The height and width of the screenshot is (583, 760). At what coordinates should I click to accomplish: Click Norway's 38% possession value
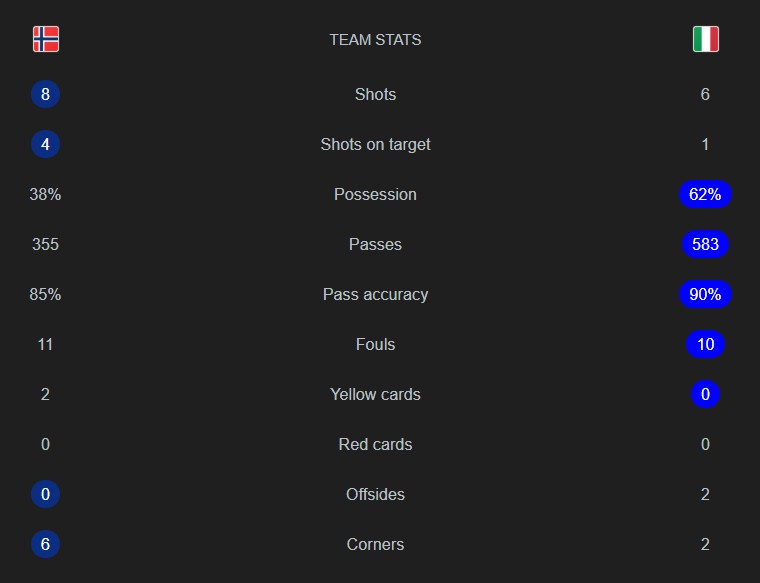45,194
